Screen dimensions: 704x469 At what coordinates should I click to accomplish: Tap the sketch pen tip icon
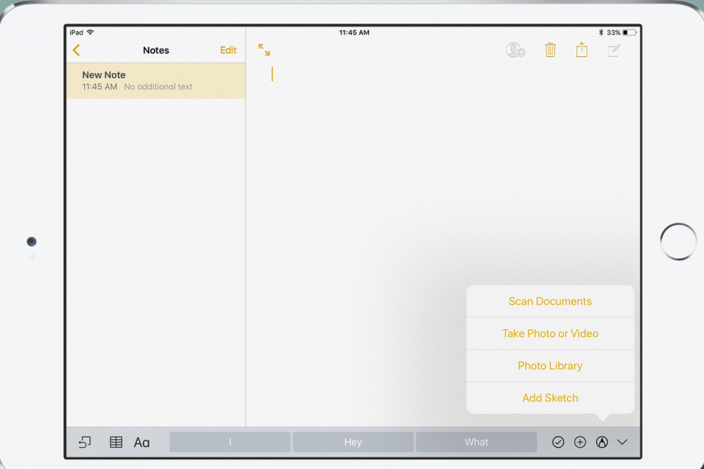tap(602, 442)
